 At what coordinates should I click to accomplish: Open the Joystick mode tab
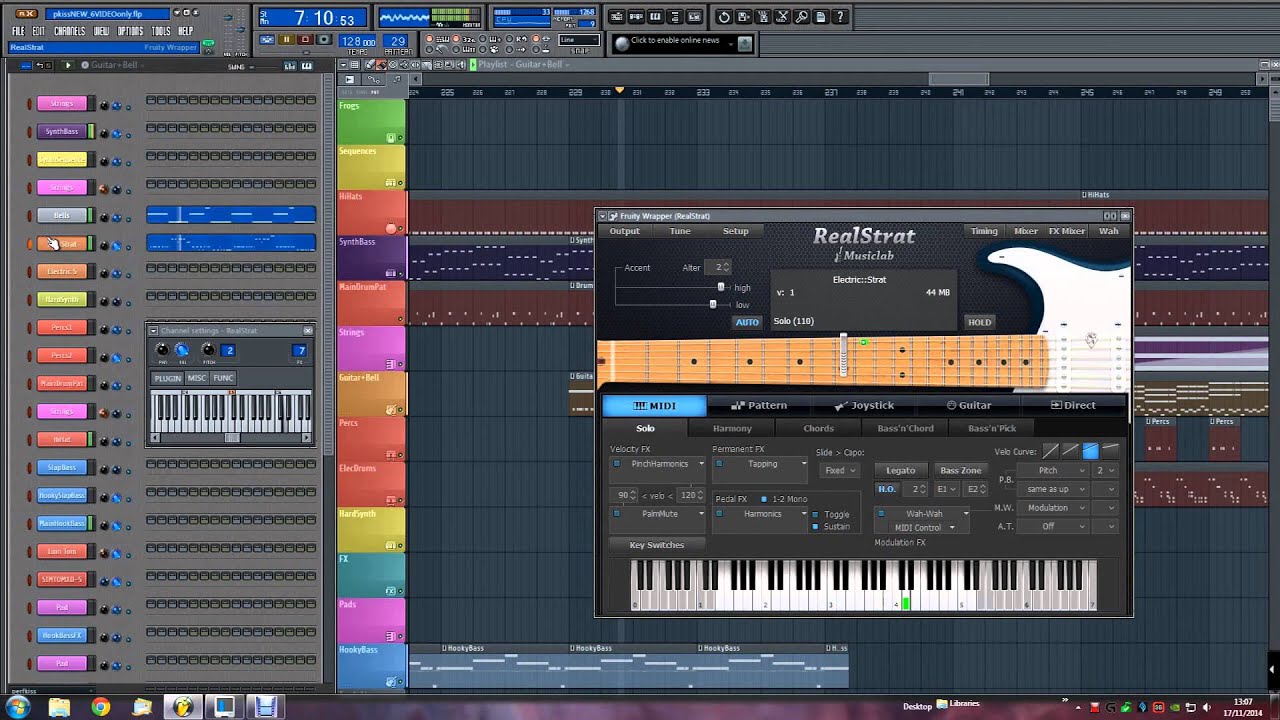[x=864, y=405]
